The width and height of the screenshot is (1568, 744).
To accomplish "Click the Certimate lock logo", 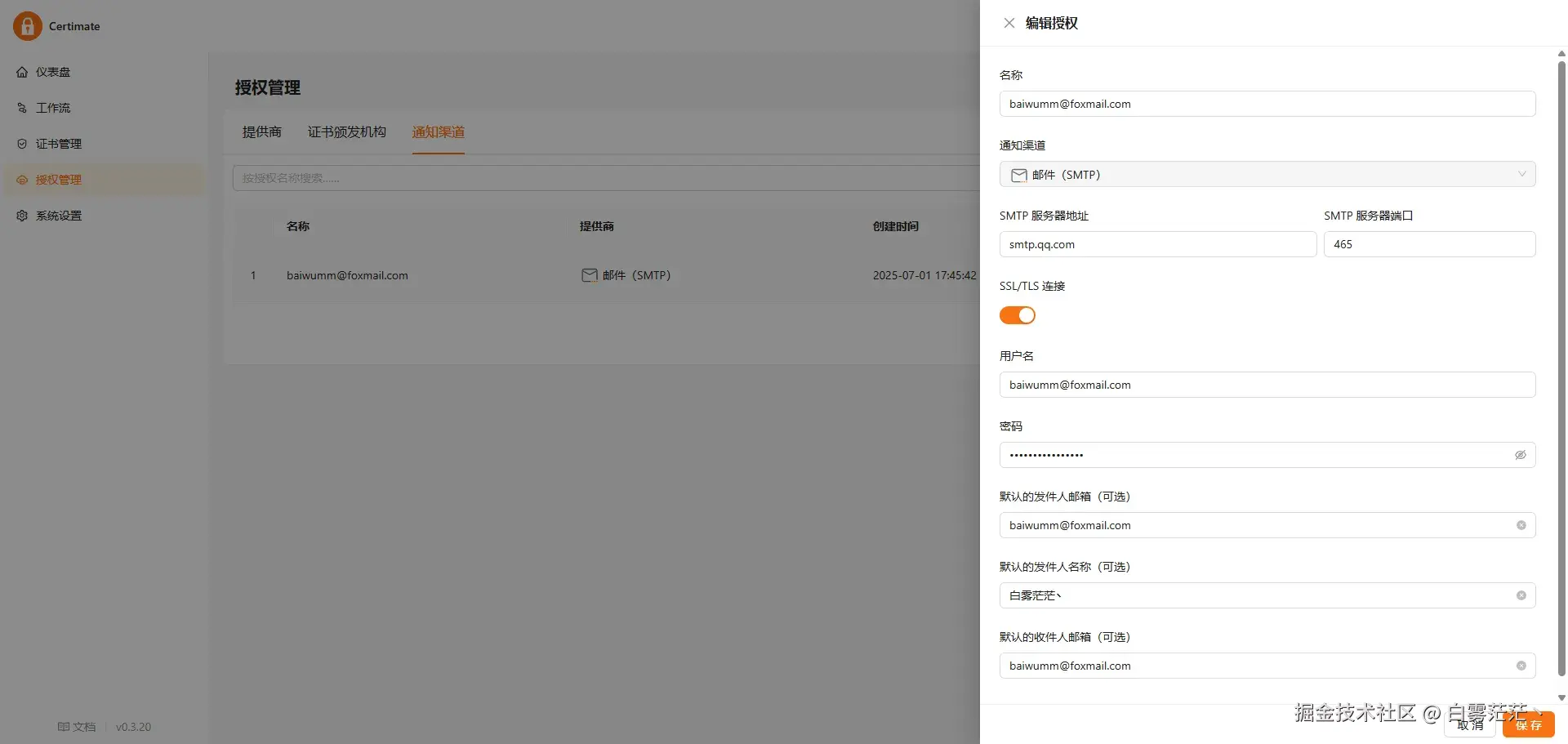I will [x=27, y=26].
